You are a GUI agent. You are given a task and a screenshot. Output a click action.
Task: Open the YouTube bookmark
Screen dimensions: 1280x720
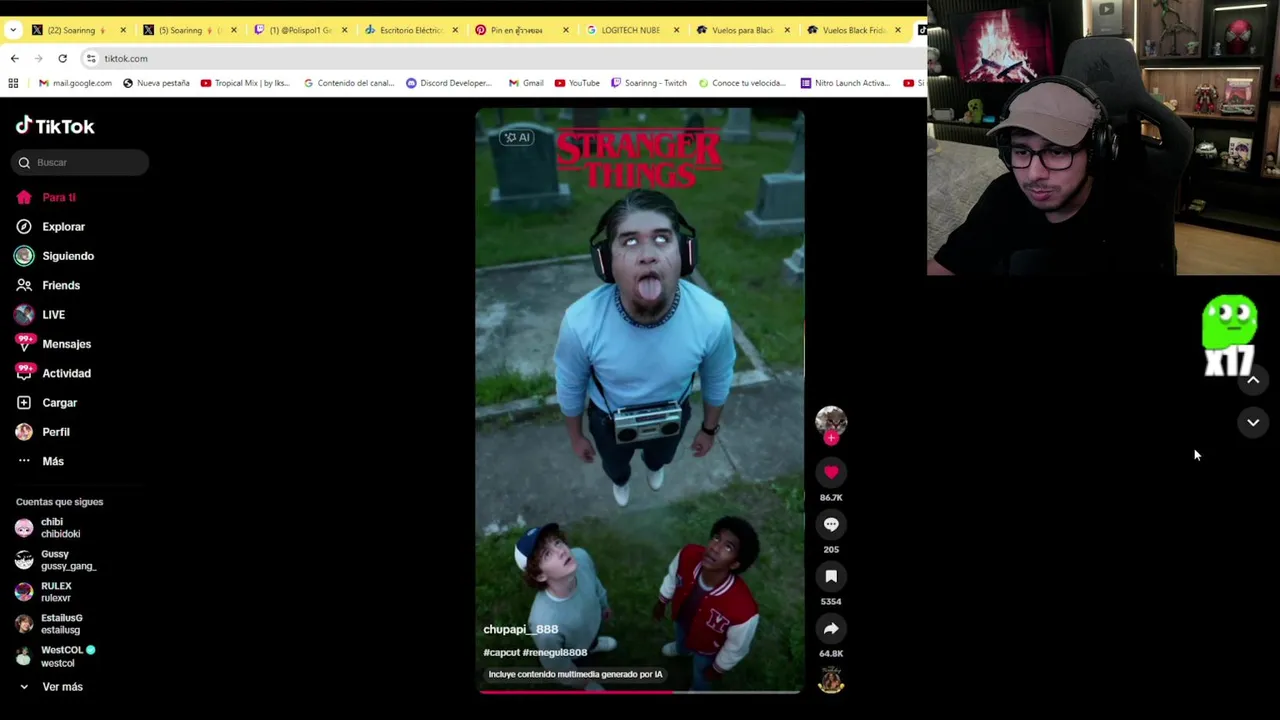[x=577, y=83]
